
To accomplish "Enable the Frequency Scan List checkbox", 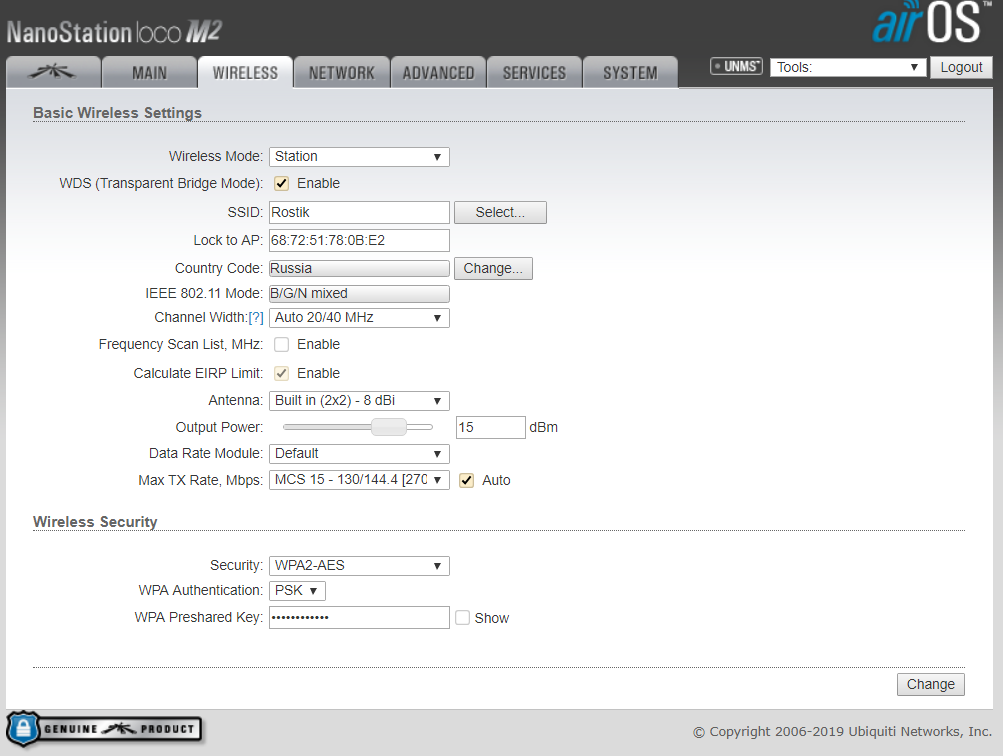I will pos(281,345).
